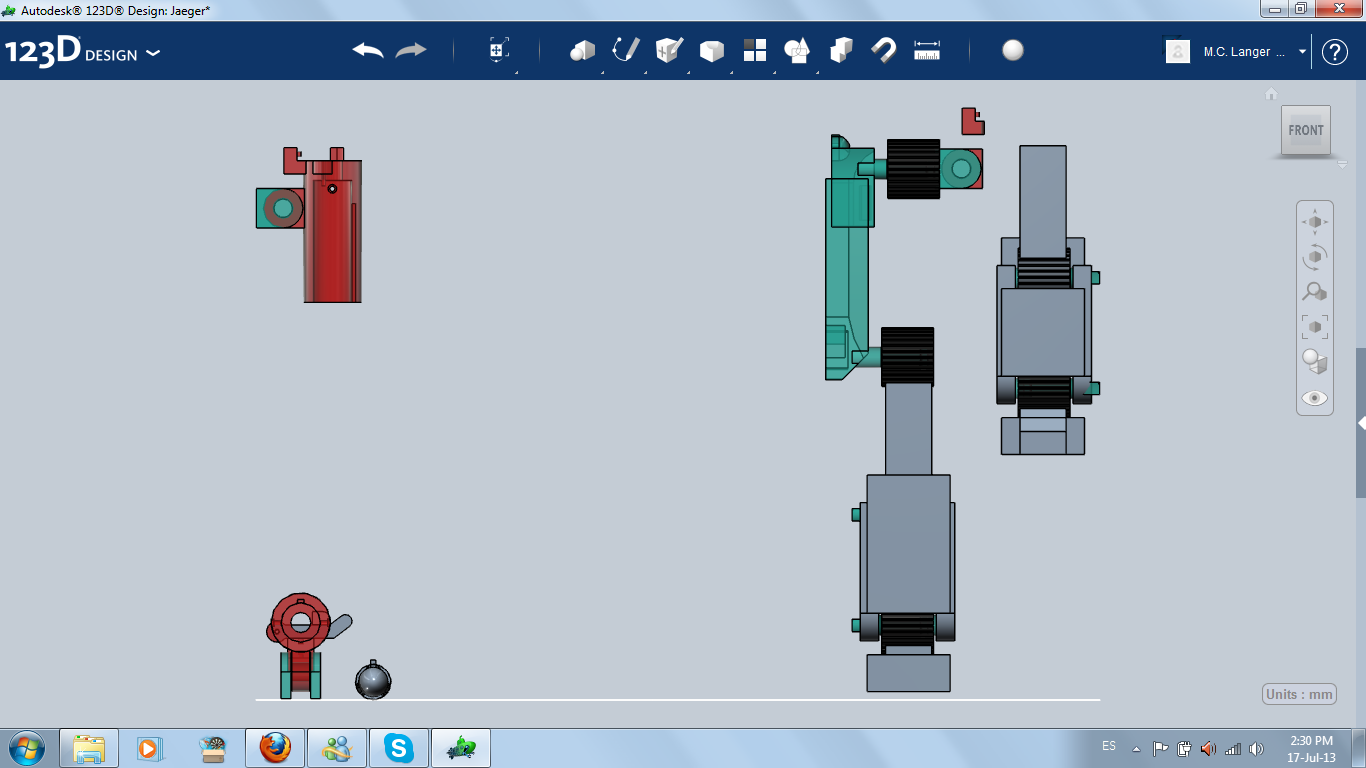Open the clock showing 2:30 PM
Screen dimensions: 1366x768
pyautogui.click(x=1312, y=748)
